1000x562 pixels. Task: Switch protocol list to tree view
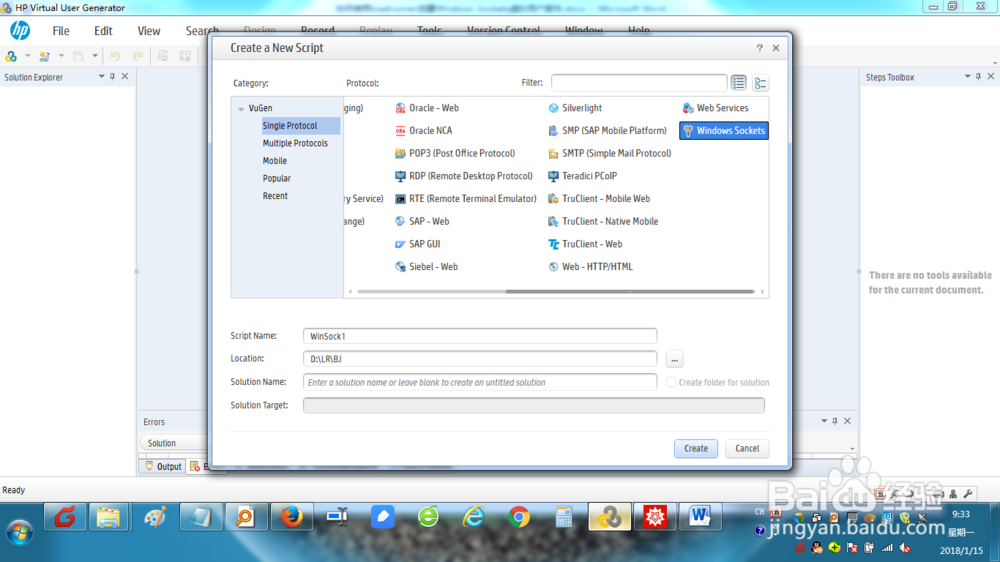(760, 83)
